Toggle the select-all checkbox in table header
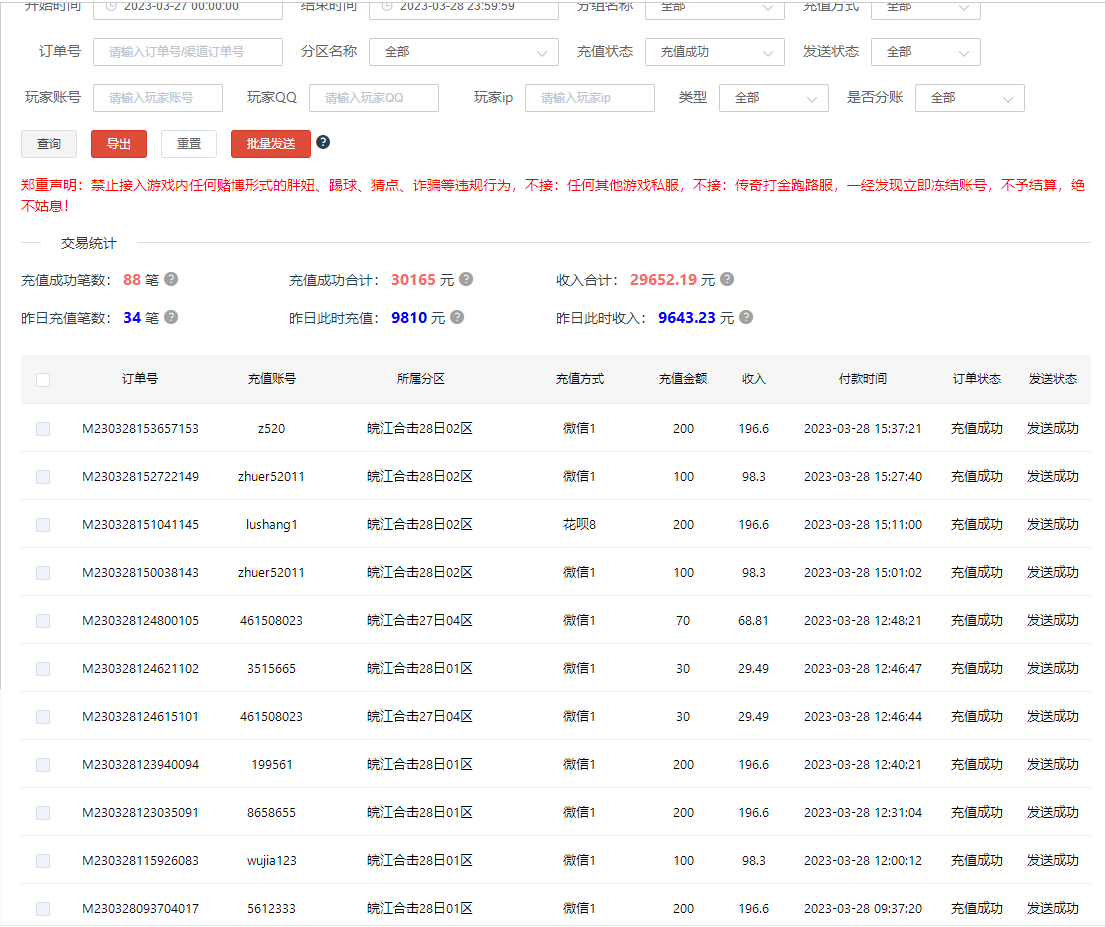This screenshot has width=1105, height=927. [43, 380]
